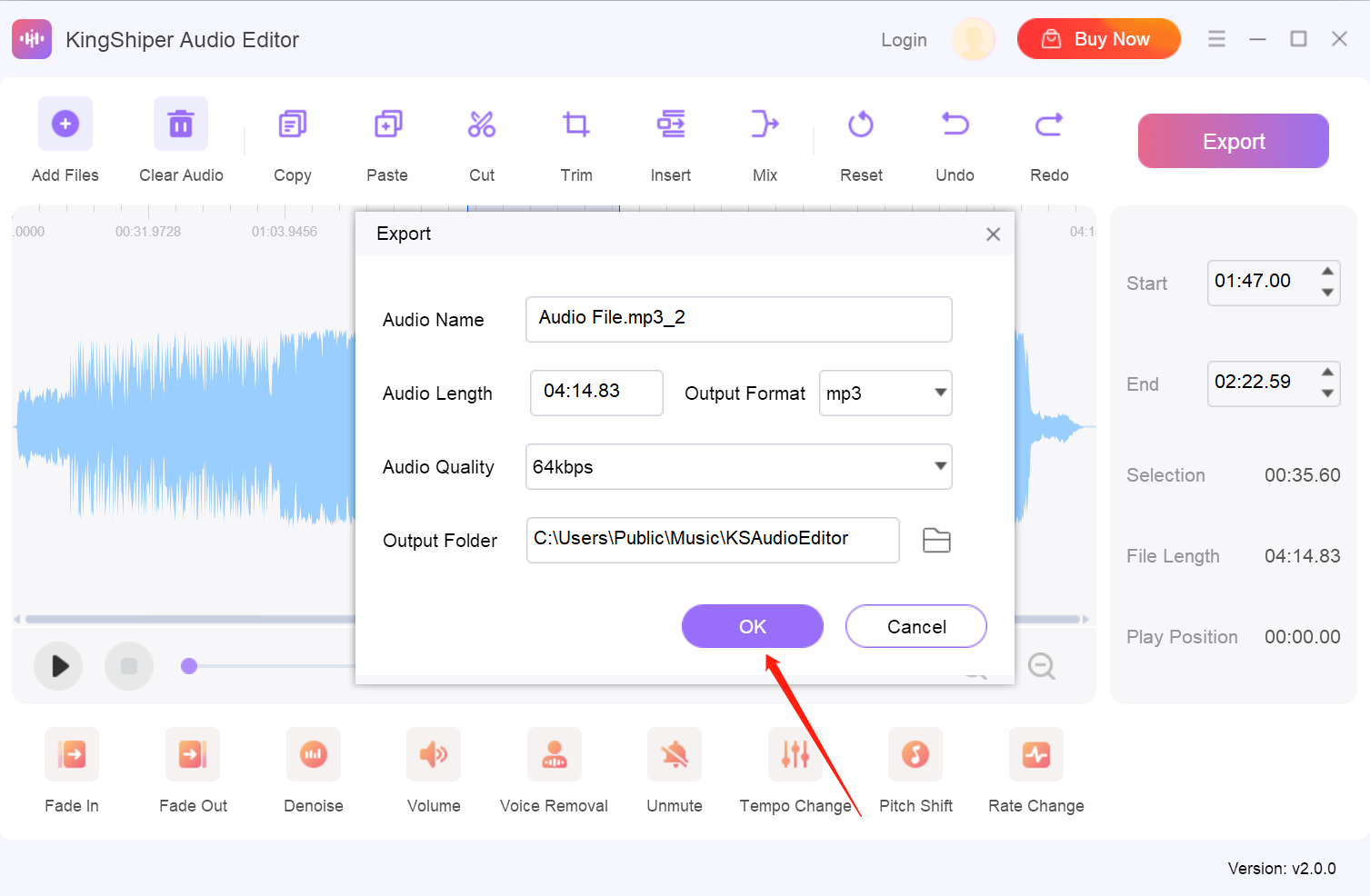Decrease the Start time value
Screen dimensions: 1370x896
pos(1328,293)
